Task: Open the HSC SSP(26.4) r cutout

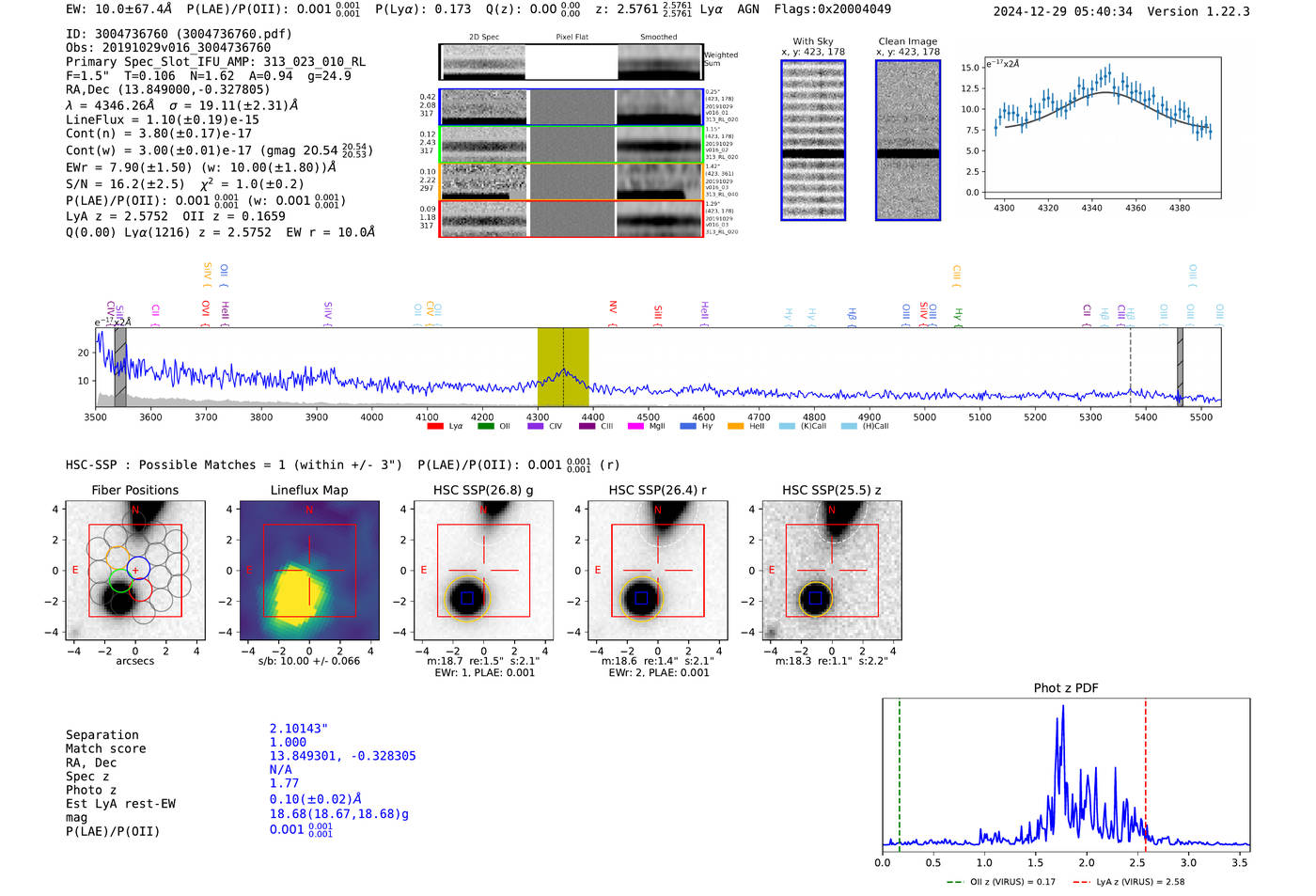Action: pyautogui.click(x=658, y=570)
